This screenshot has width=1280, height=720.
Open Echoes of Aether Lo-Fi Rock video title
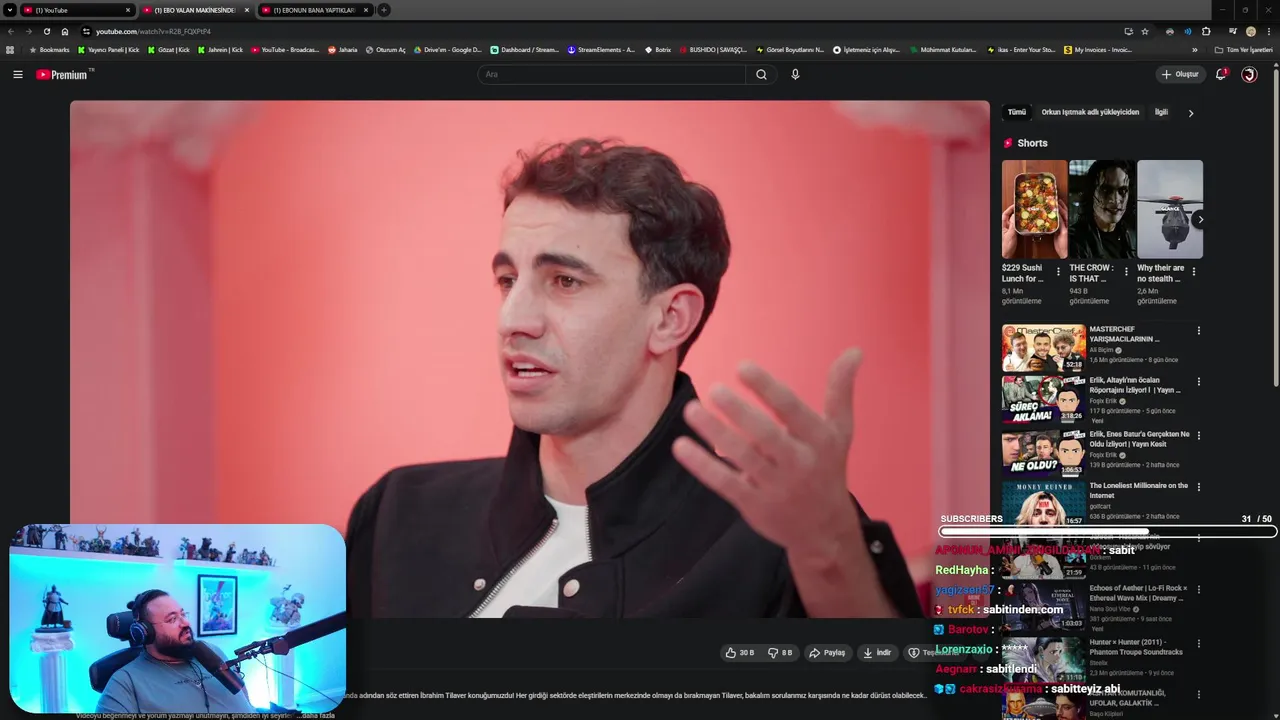pyautogui.click(x=1138, y=593)
